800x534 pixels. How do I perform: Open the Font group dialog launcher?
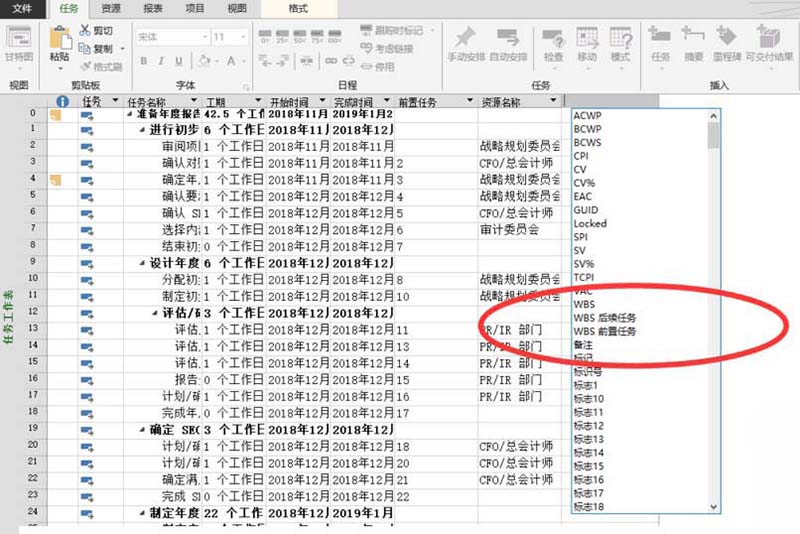tap(246, 87)
